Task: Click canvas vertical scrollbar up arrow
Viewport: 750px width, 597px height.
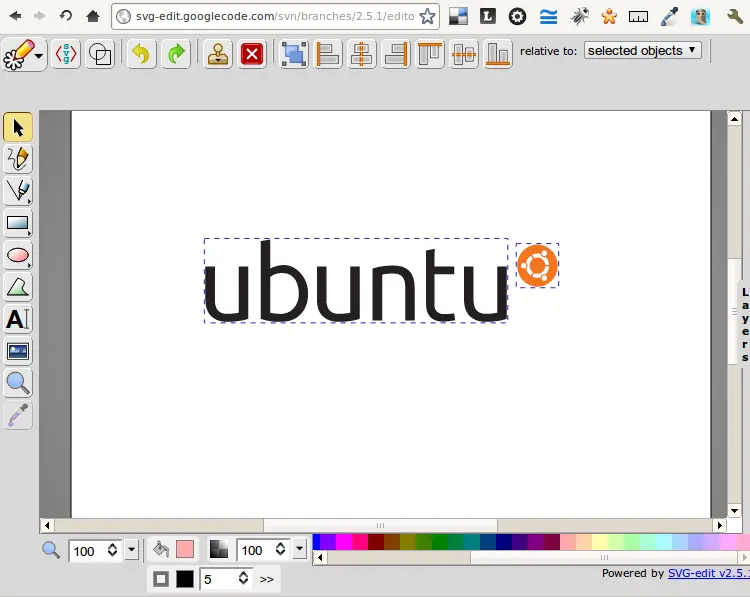Action: 734,119
